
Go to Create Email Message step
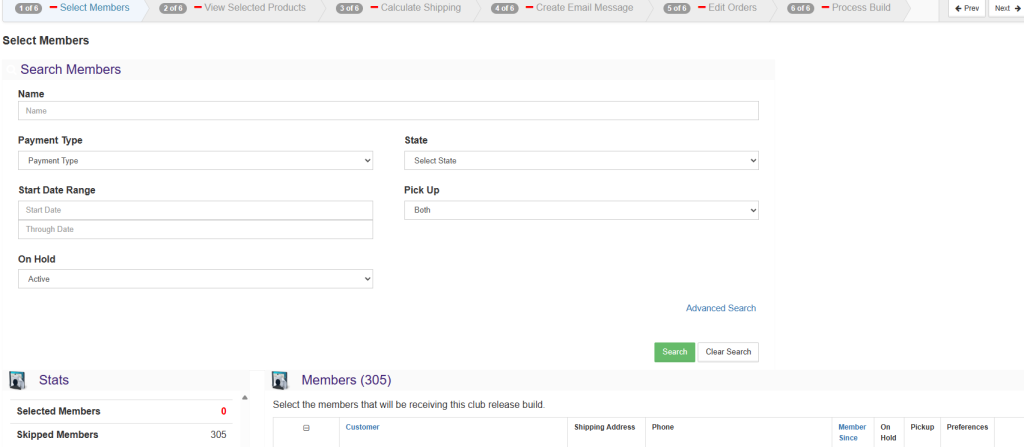pyautogui.click(x=584, y=8)
